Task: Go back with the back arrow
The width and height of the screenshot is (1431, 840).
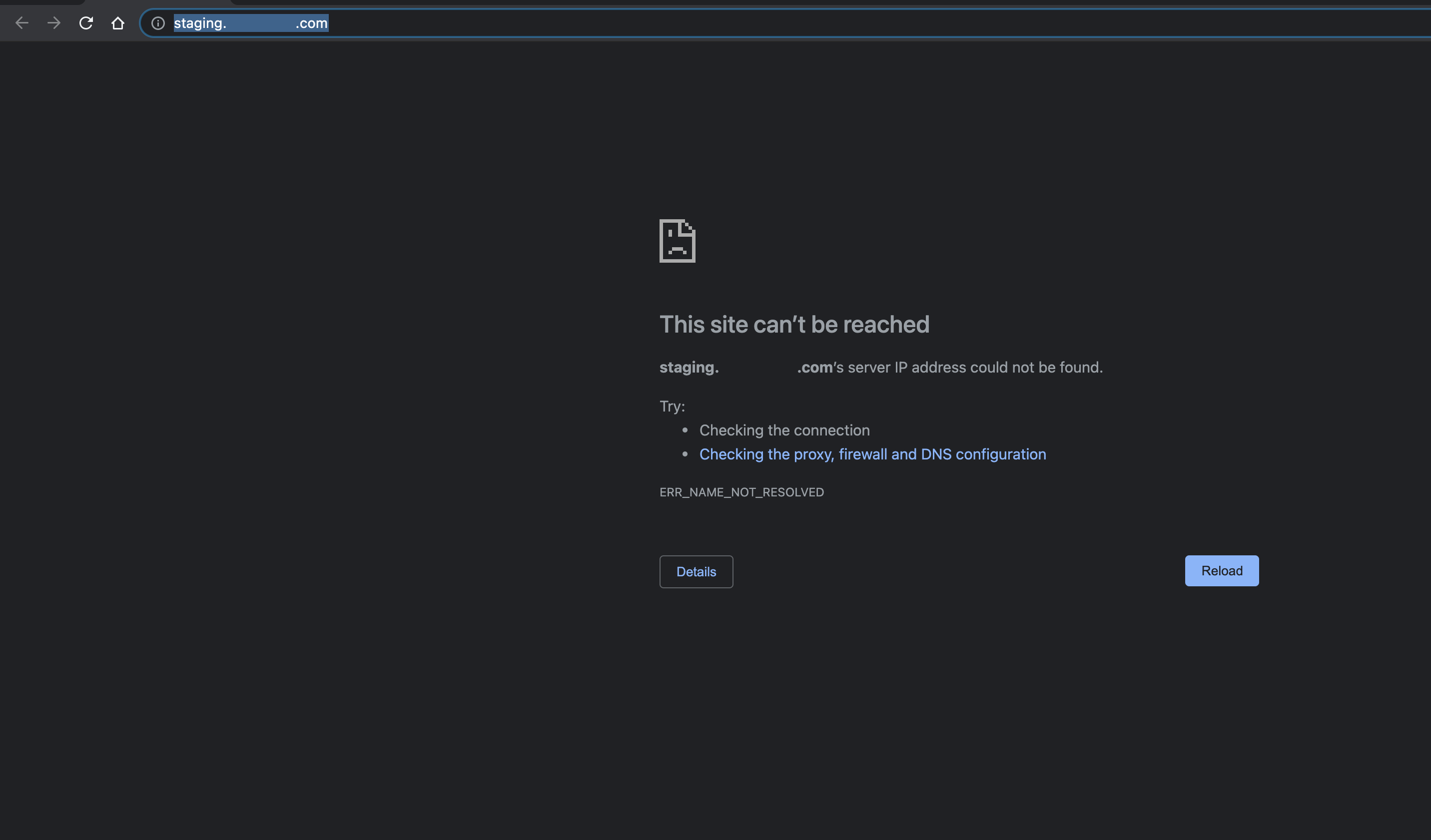Action: [22, 23]
